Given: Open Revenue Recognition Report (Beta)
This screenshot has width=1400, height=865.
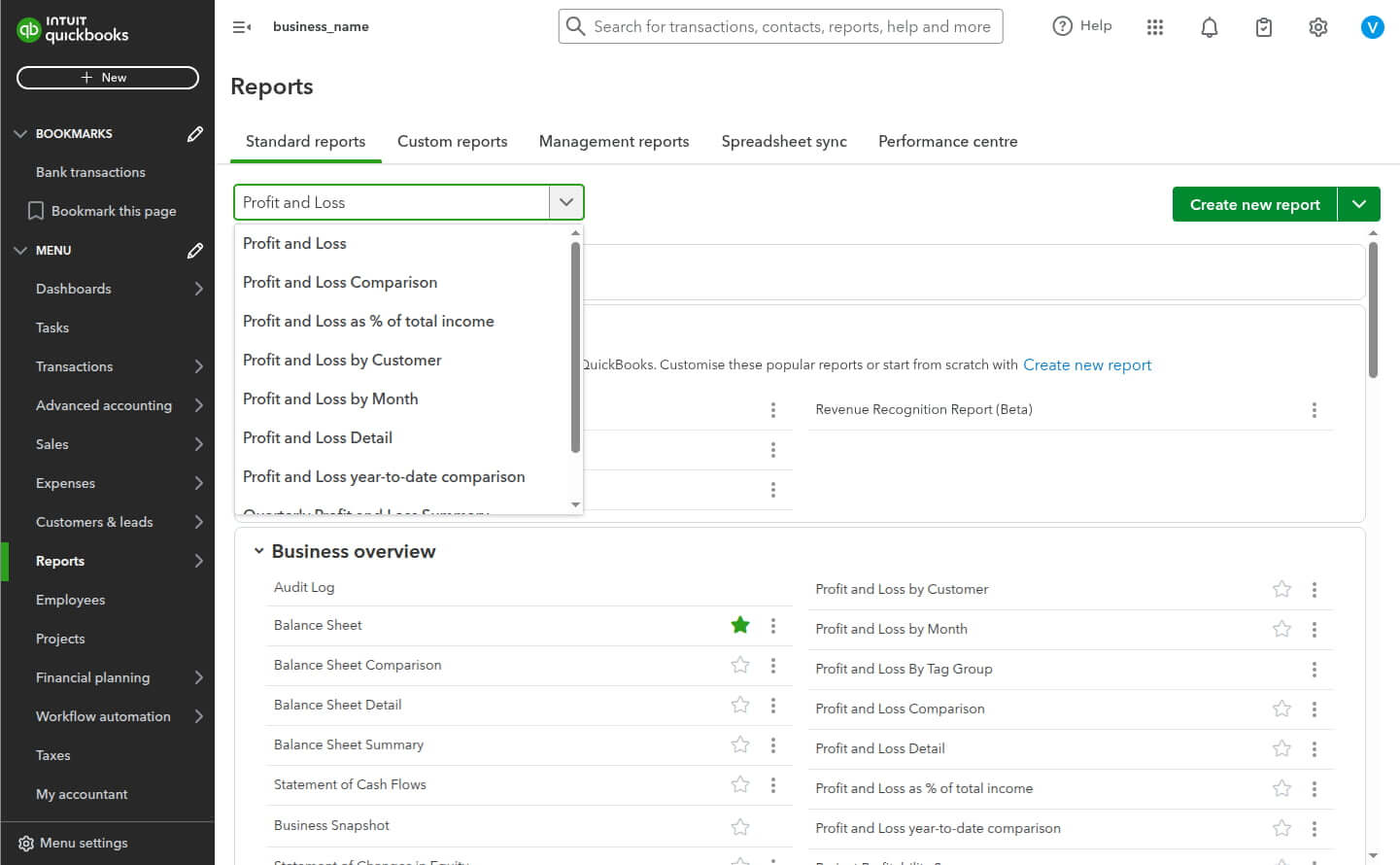Looking at the screenshot, I should [924, 409].
